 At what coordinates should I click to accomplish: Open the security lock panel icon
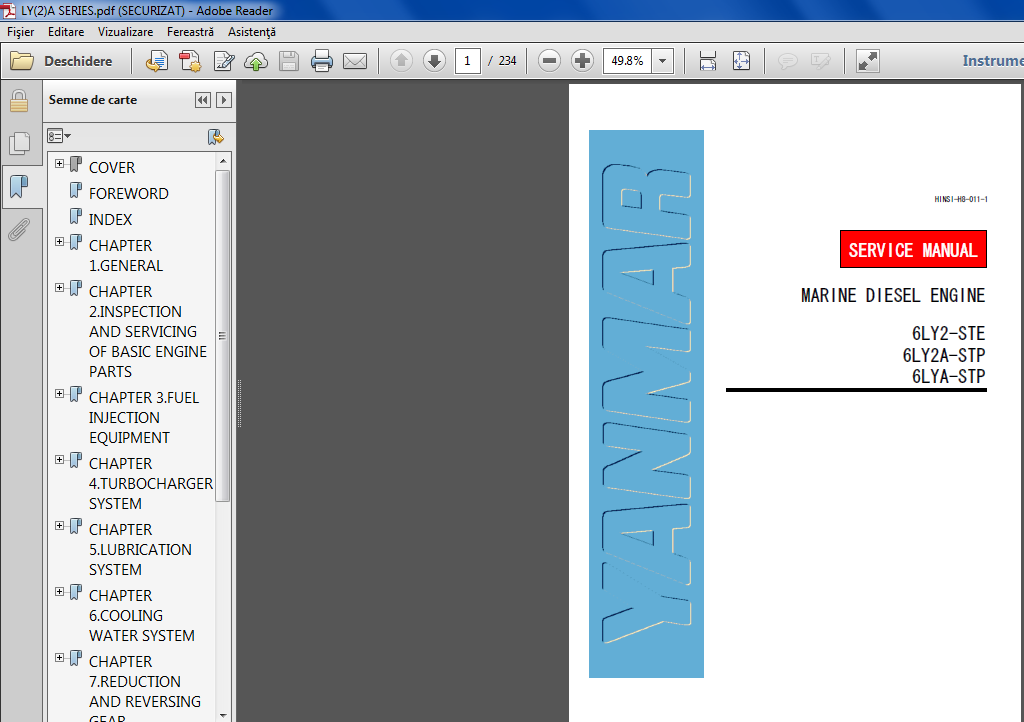[19, 101]
